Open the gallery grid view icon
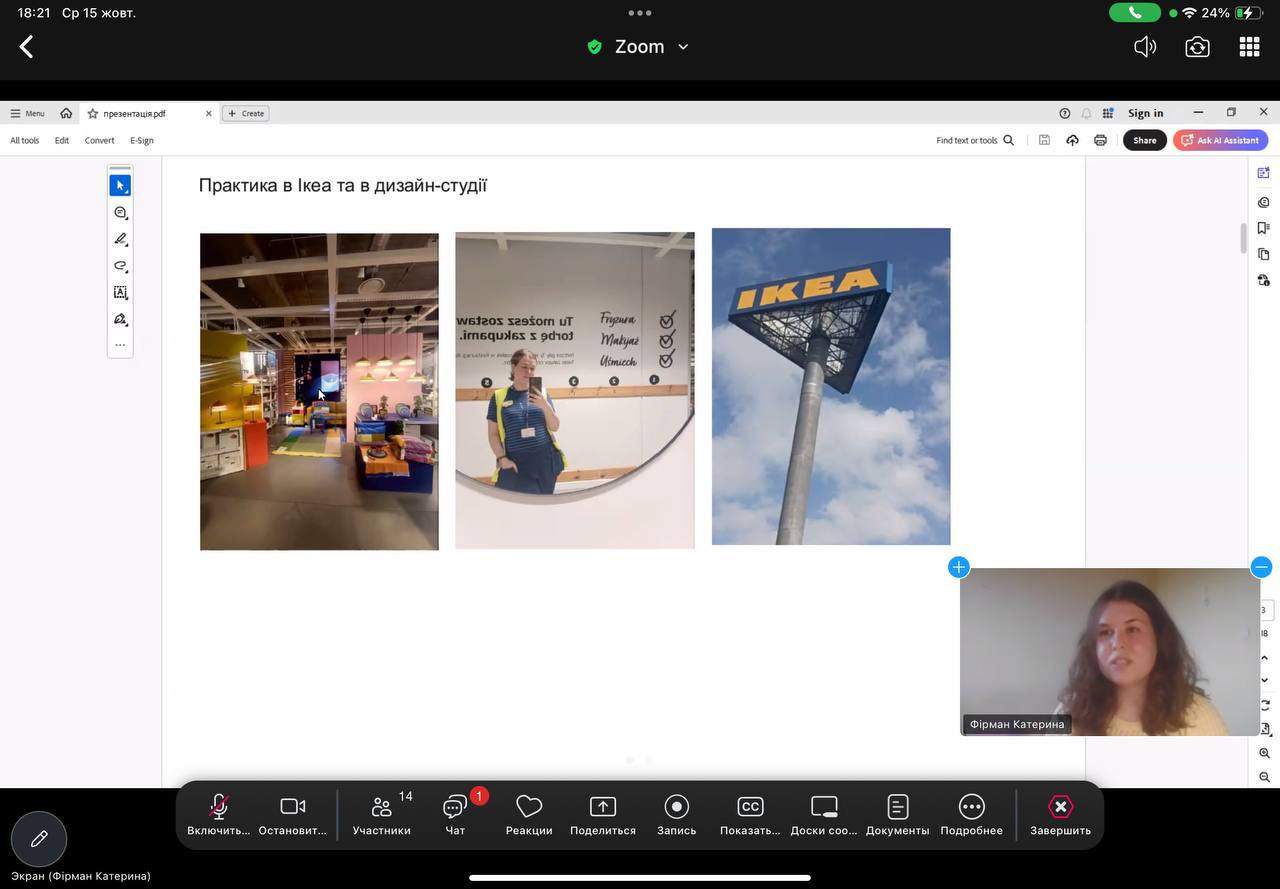1280x889 pixels. point(1249,47)
